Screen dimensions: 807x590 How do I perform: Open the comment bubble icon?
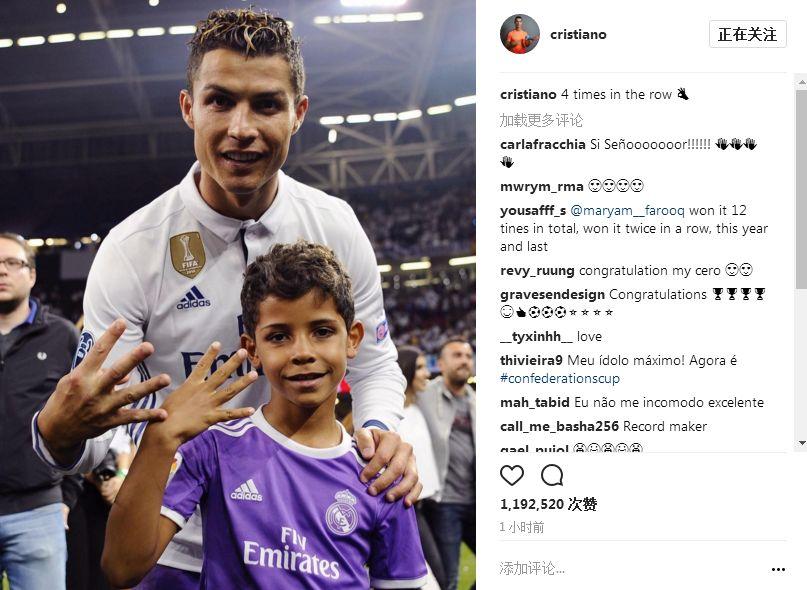click(x=552, y=475)
